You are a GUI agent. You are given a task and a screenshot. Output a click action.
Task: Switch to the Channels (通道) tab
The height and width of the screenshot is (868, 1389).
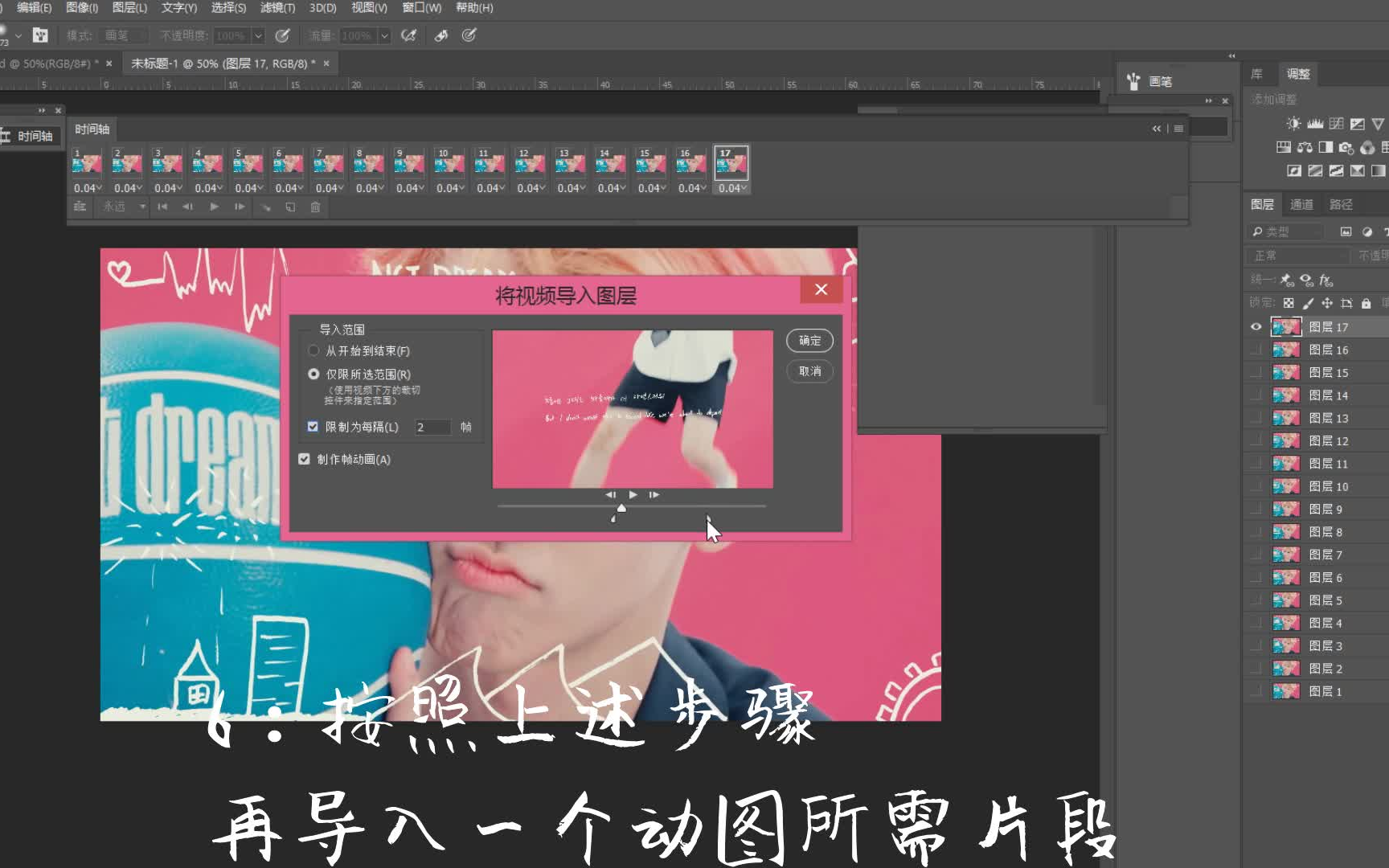[1301, 205]
